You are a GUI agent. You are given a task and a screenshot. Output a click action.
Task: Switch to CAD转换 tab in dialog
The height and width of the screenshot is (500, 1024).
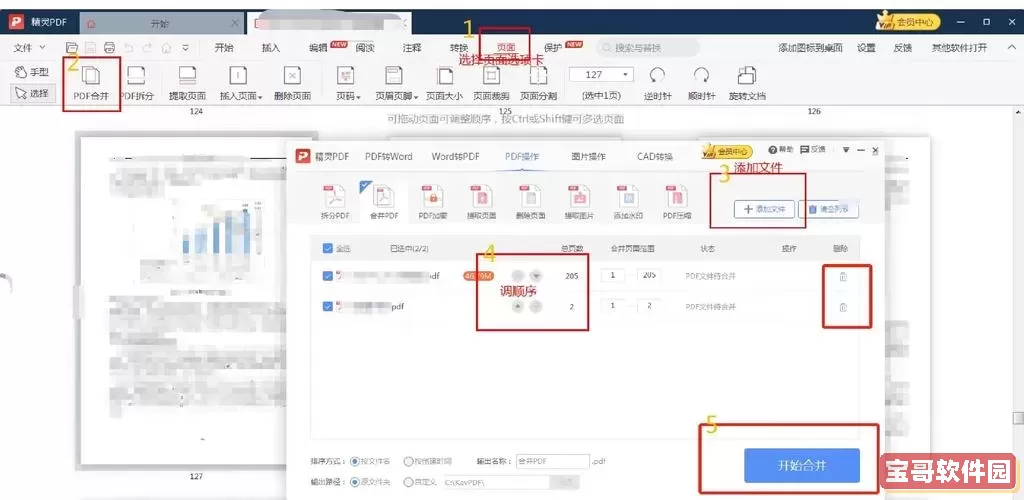[655, 157]
